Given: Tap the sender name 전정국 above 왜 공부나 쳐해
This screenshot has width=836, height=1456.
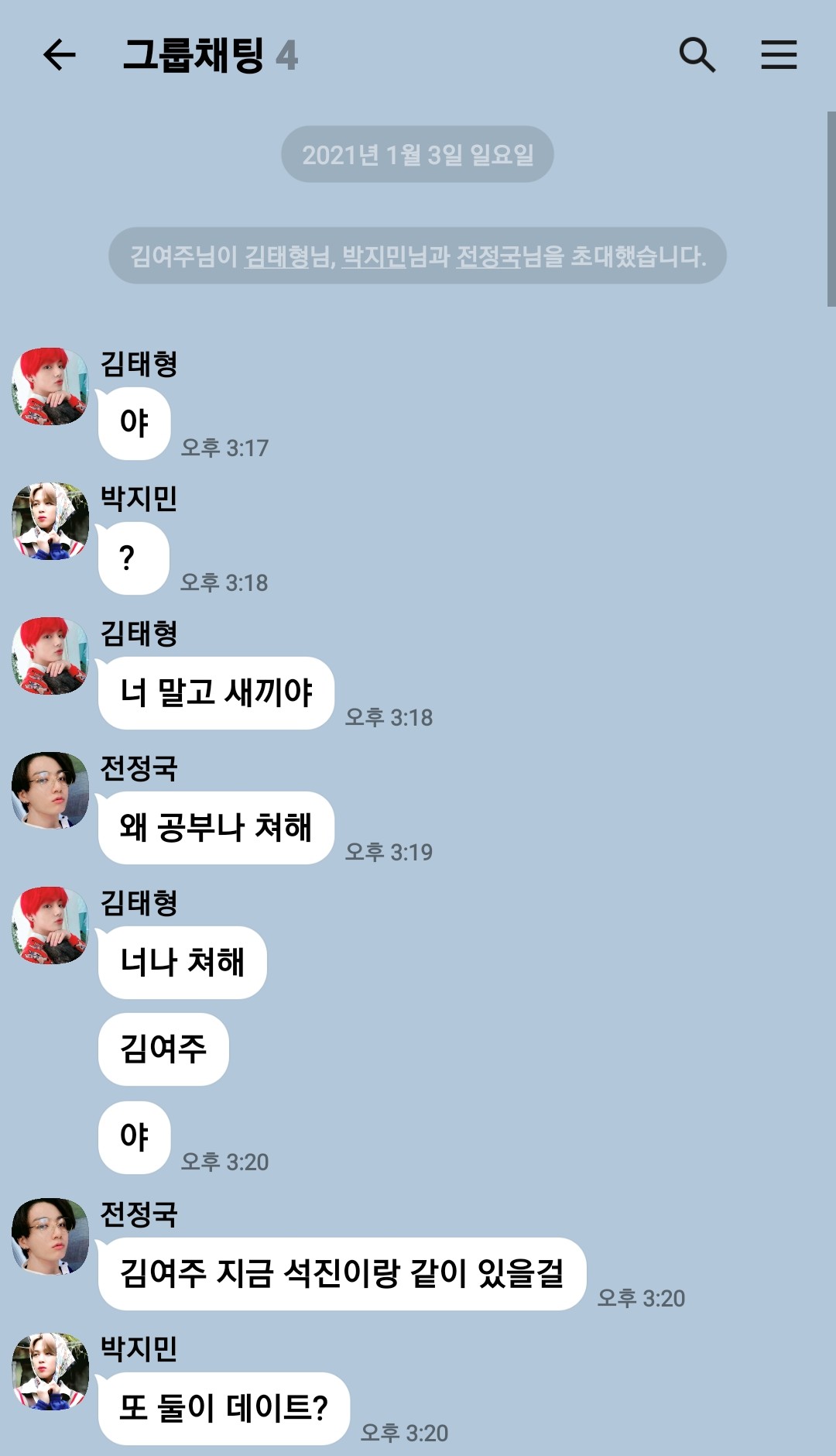Looking at the screenshot, I should pos(139,768).
